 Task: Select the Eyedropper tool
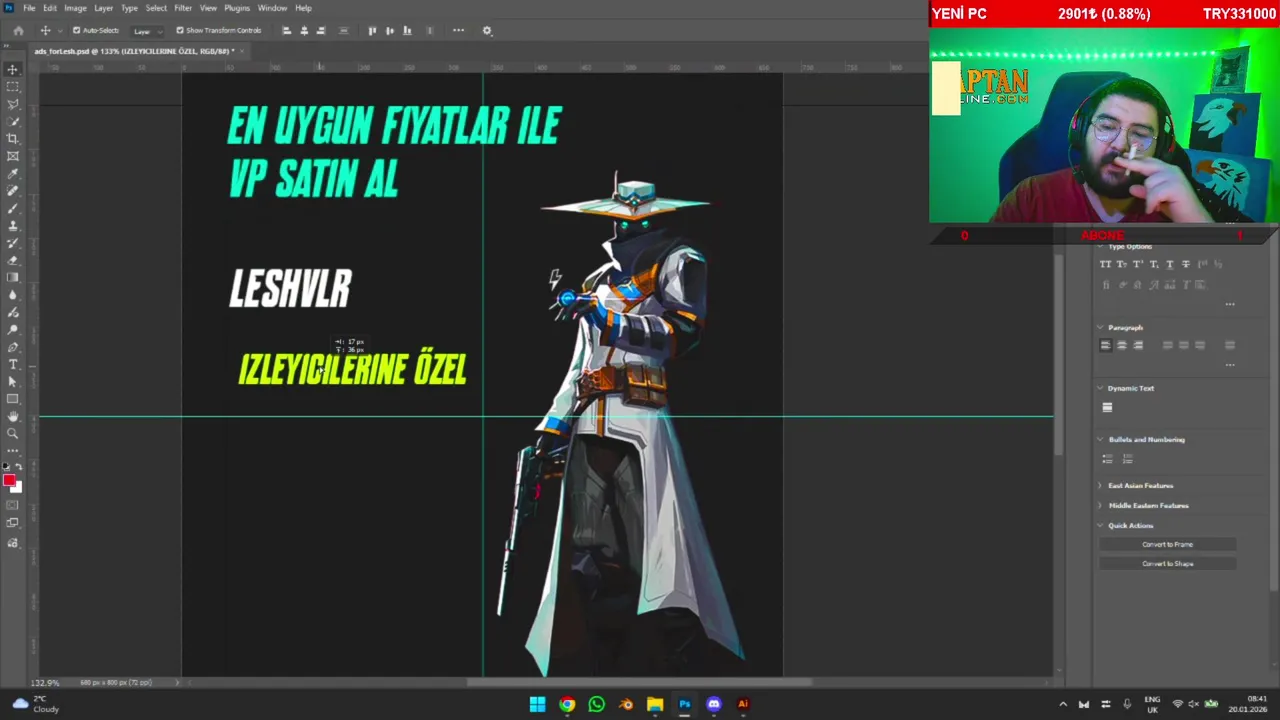tap(13, 174)
